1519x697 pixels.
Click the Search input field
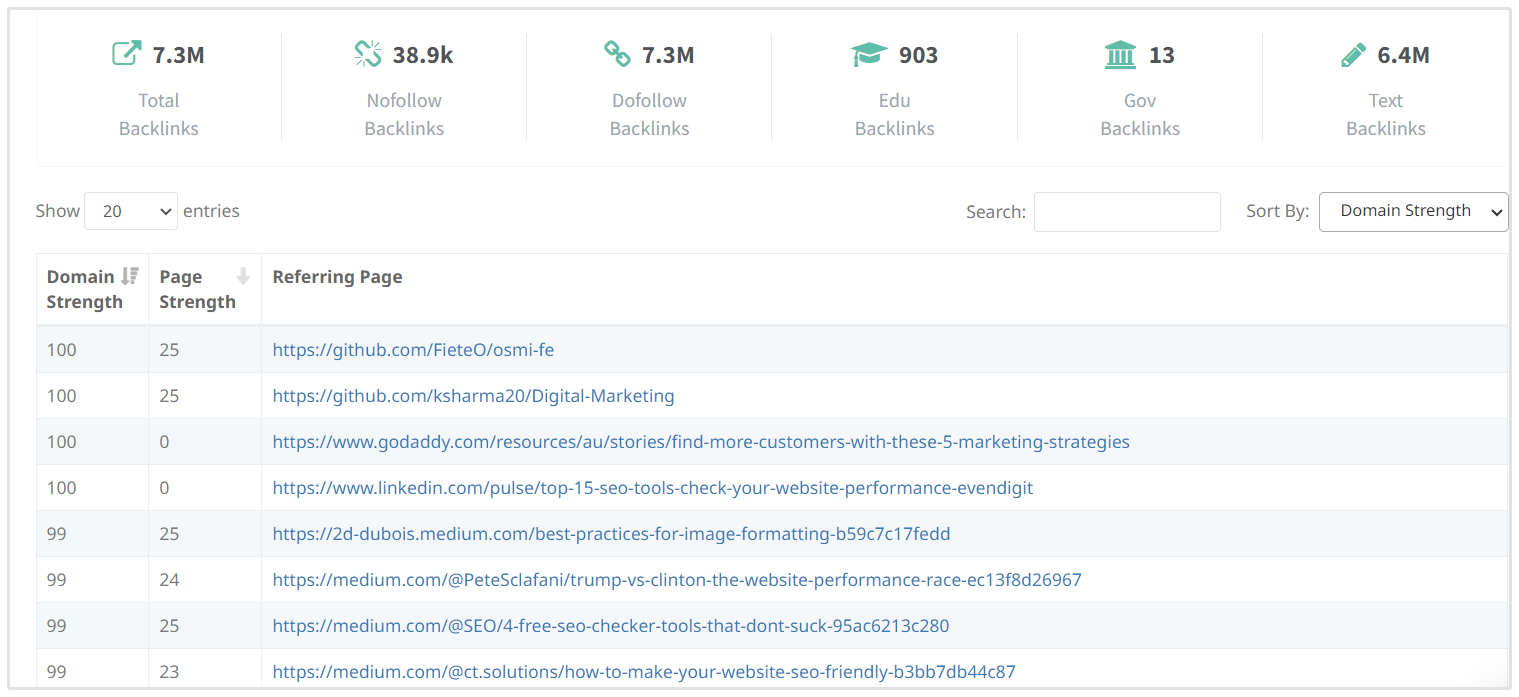1127,212
